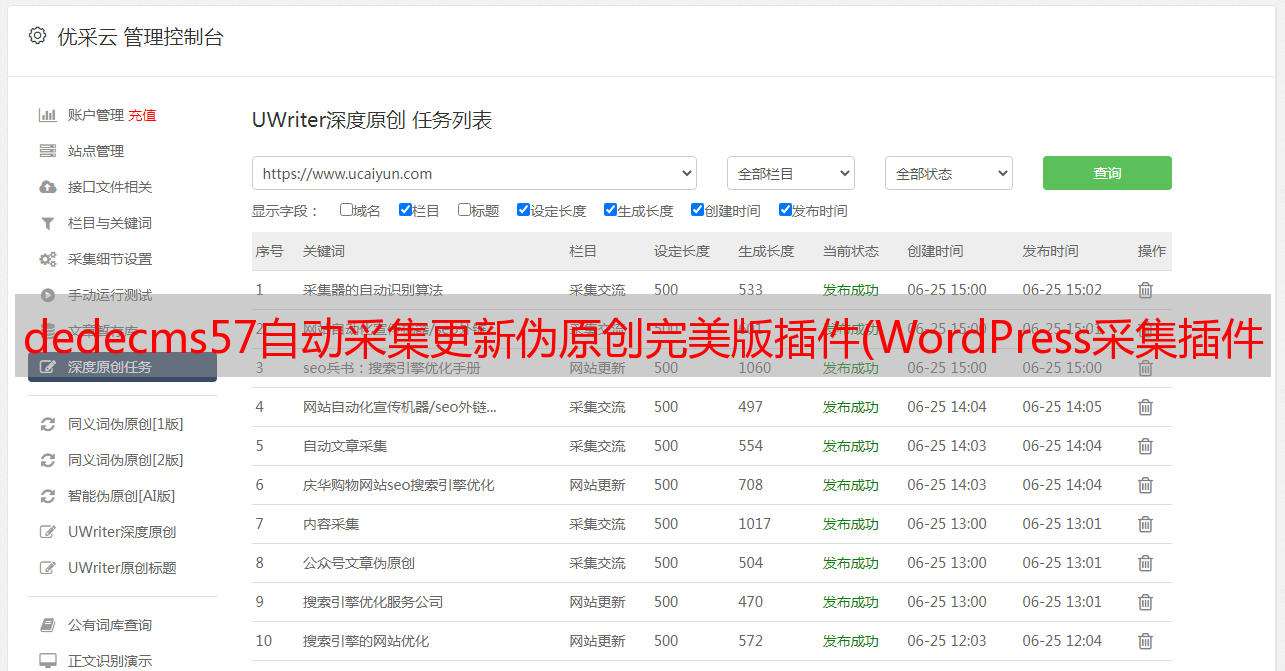The image size is (1285, 671).
Task: Click the play icon for 手动运行测试
Action: coord(47,295)
